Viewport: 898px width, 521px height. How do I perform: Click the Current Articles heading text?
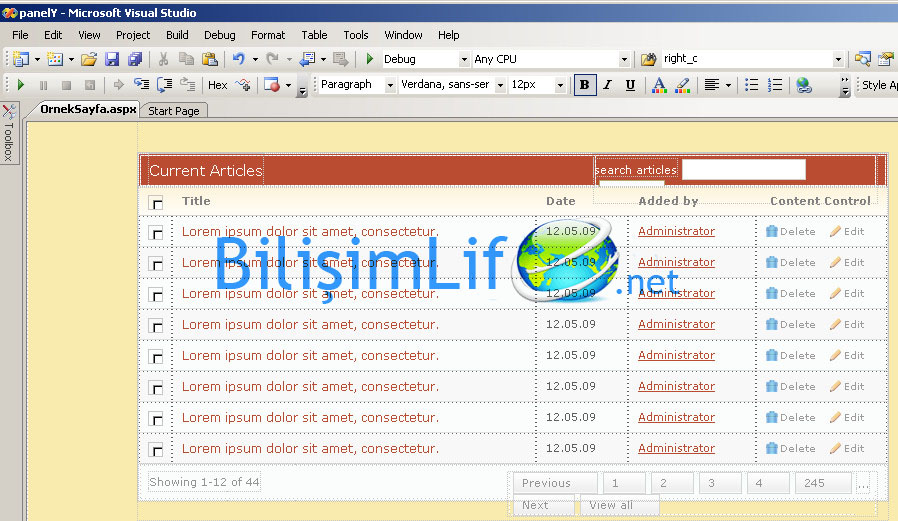(x=206, y=171)
